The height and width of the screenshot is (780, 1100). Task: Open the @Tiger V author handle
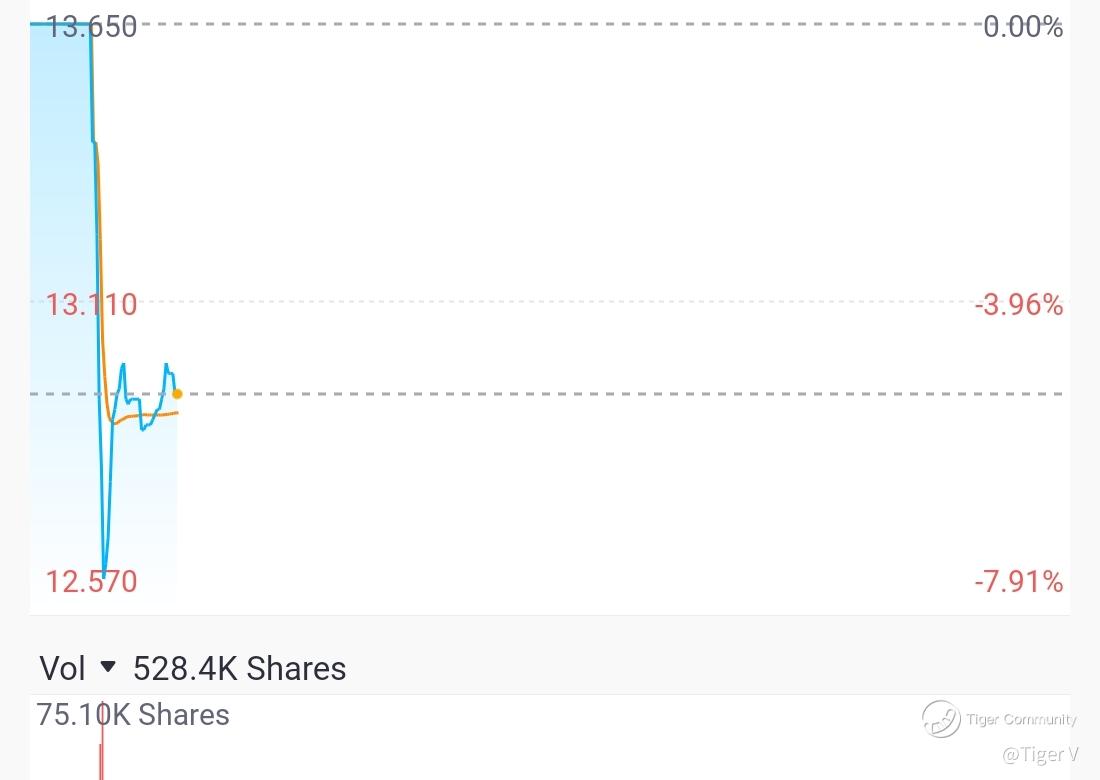coord(1040,755)
